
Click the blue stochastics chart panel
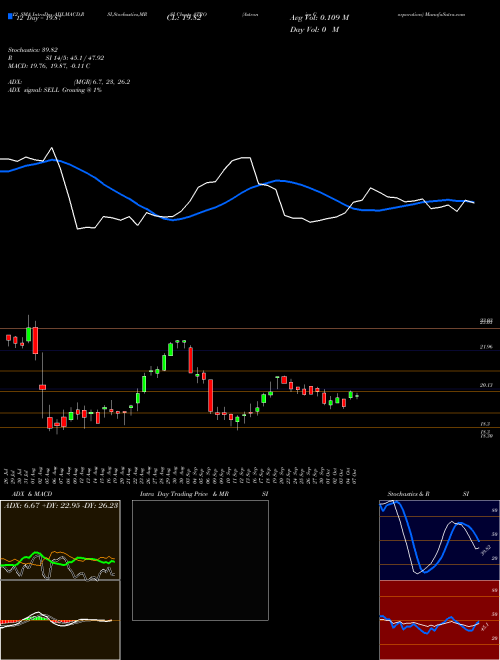[439, 540]
